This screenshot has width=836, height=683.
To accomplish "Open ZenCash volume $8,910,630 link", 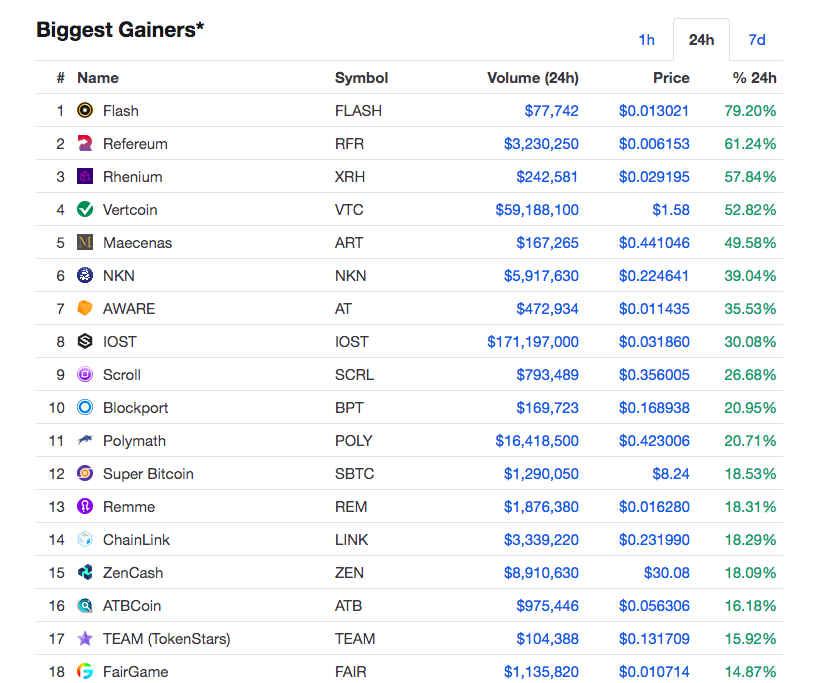I will (541, 573).
